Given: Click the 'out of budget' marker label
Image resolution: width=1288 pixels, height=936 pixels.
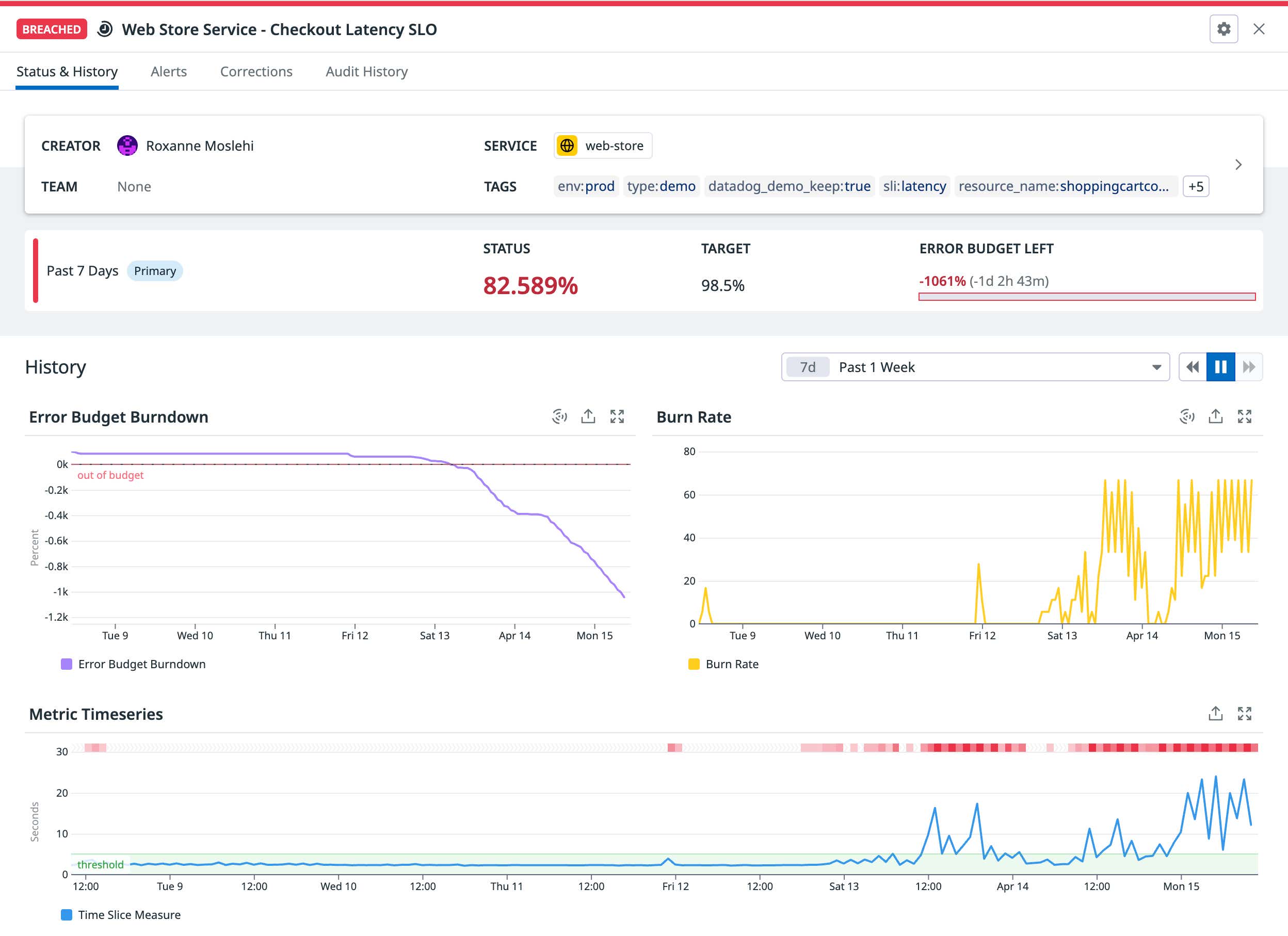Looking at the screenshot, I should [x=110, y=475].
